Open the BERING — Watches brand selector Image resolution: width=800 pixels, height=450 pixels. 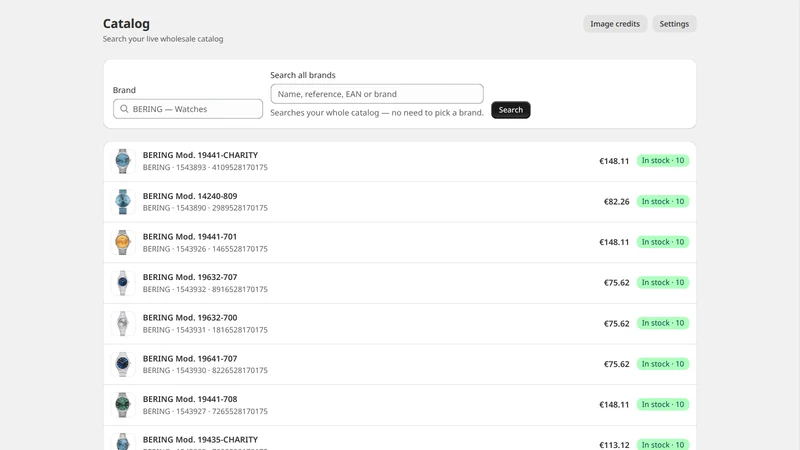(x=188, y=109)
